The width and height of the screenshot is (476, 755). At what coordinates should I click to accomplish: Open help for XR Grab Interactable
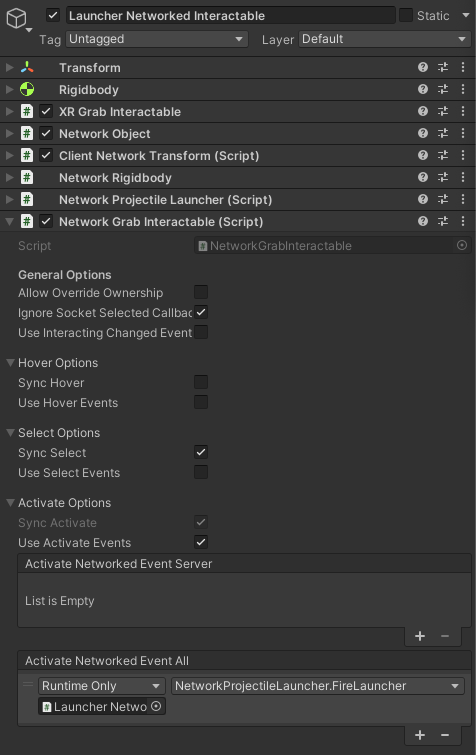tap(423, 111)
